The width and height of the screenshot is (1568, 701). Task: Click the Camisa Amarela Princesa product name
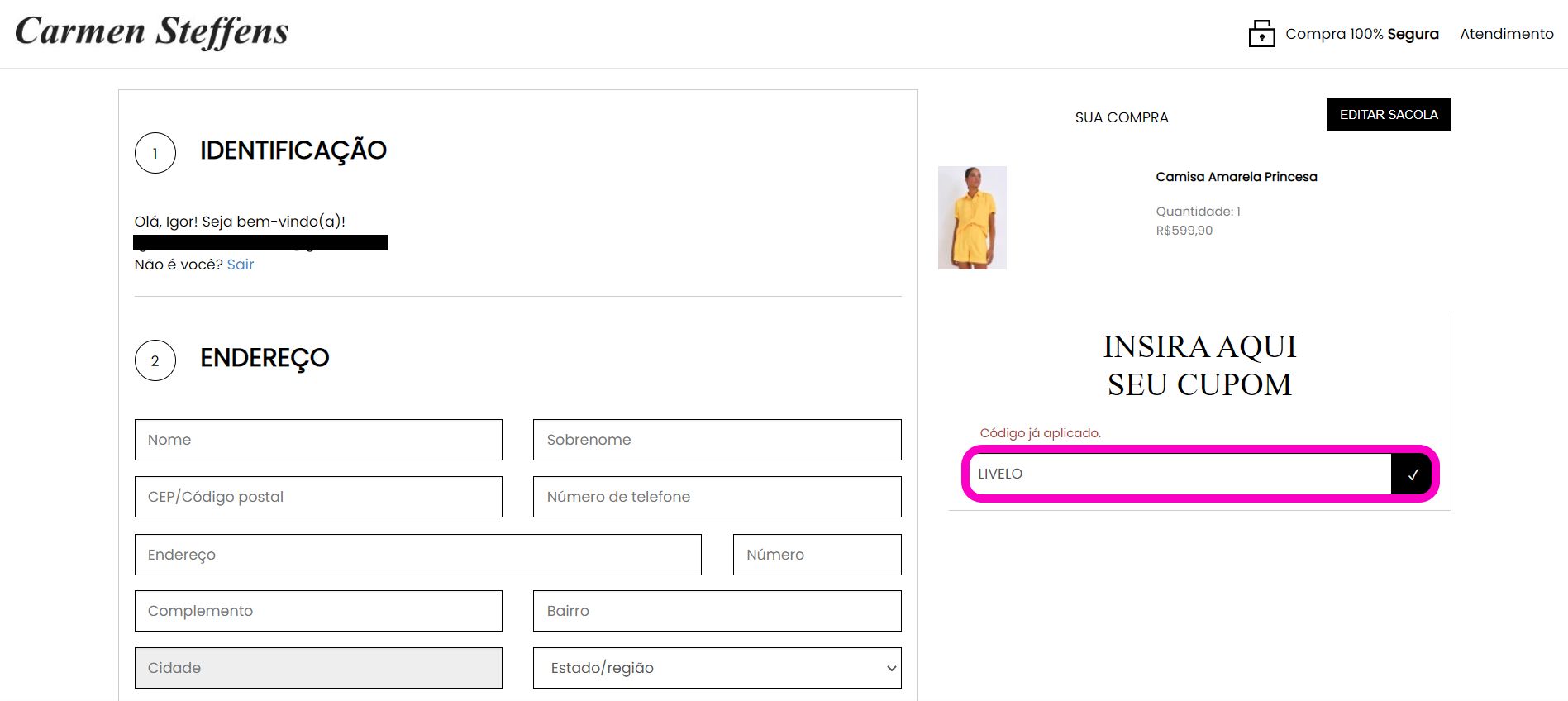point(1237,177)
